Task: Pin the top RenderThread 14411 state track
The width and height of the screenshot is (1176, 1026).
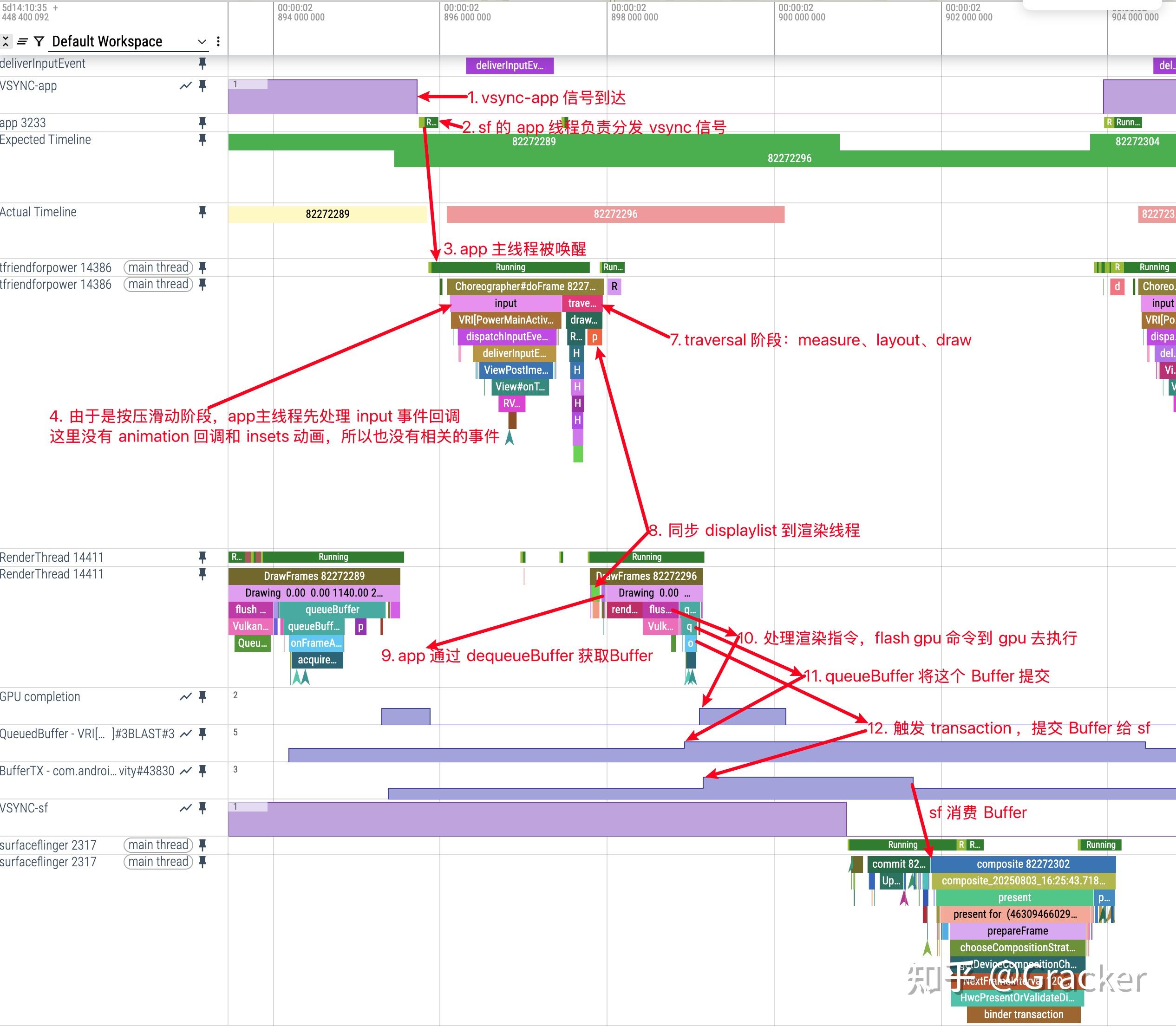Action: 202,557
